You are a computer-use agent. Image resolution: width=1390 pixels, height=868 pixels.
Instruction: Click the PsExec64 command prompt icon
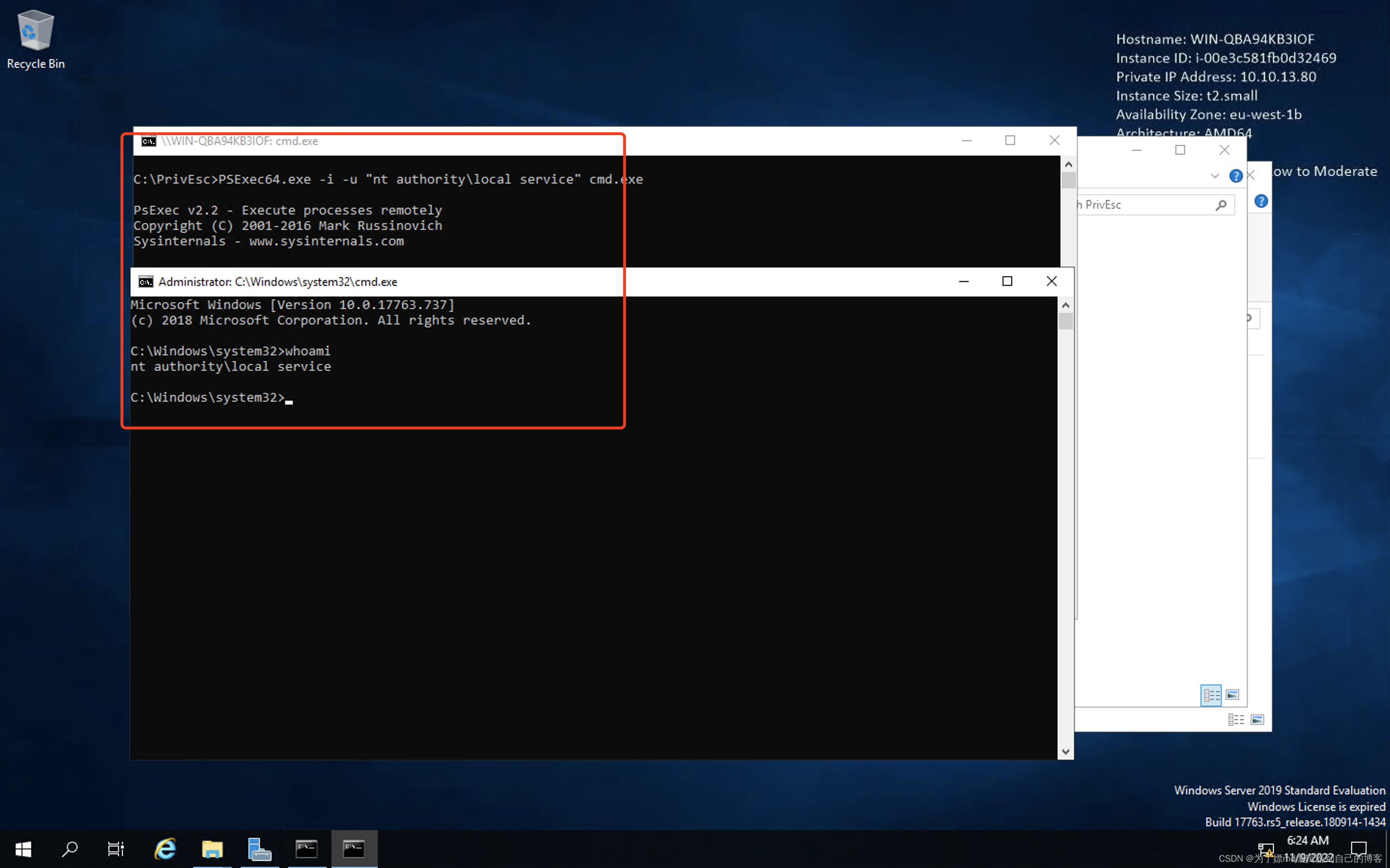pyautogui.click(x=148, y=140)
